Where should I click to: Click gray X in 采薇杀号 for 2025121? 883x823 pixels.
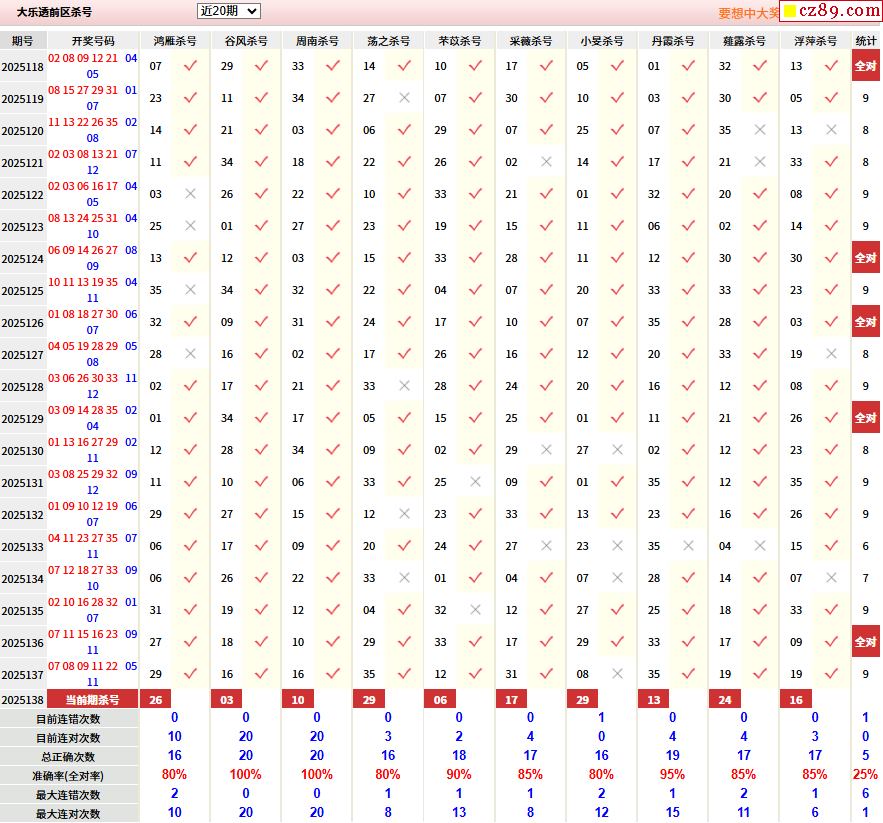point(546,162)
